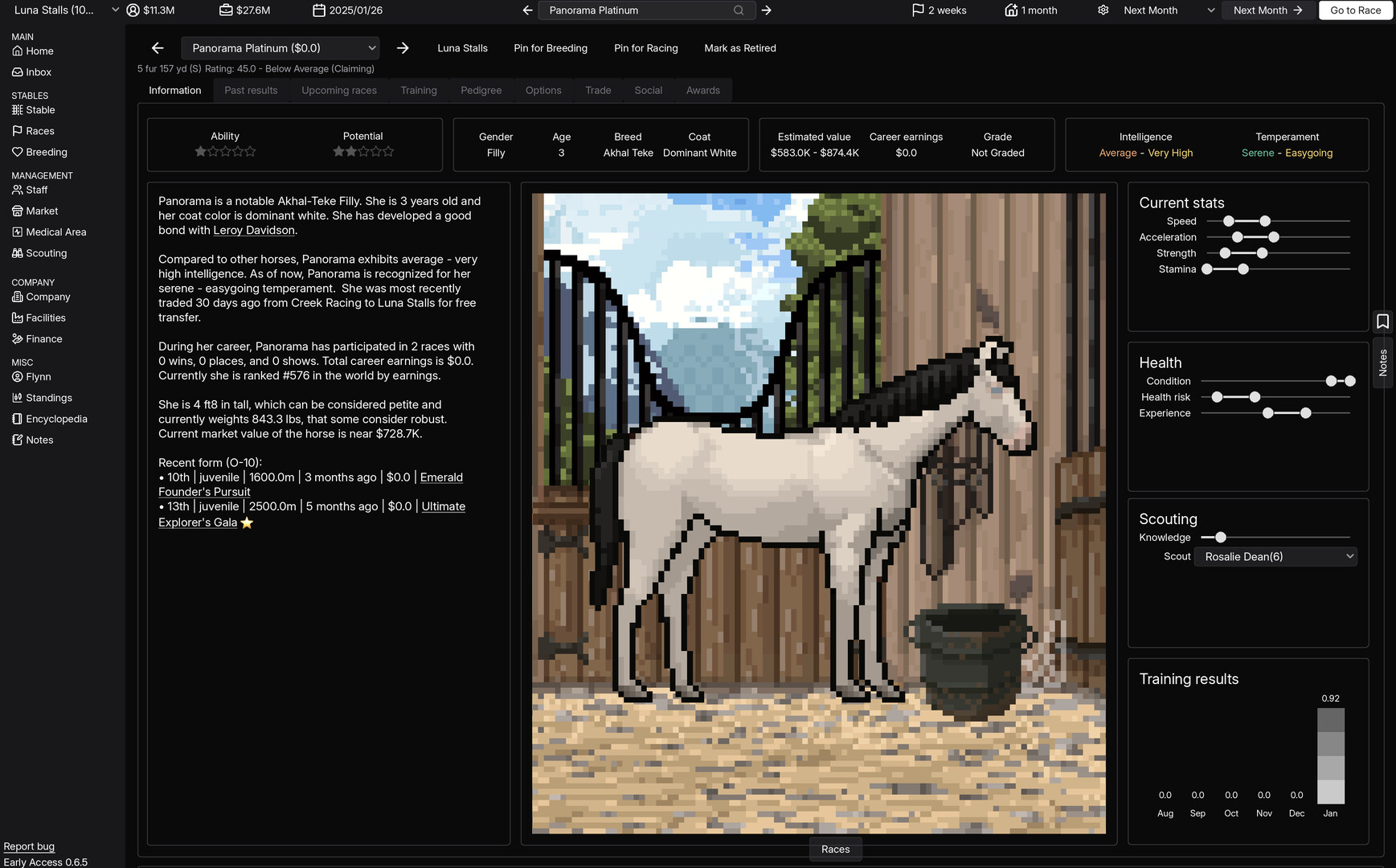Open the Panorama Platinum horse selector dropdown
The height and width of the screenshot is (868, 1396).
click(280, 47)
